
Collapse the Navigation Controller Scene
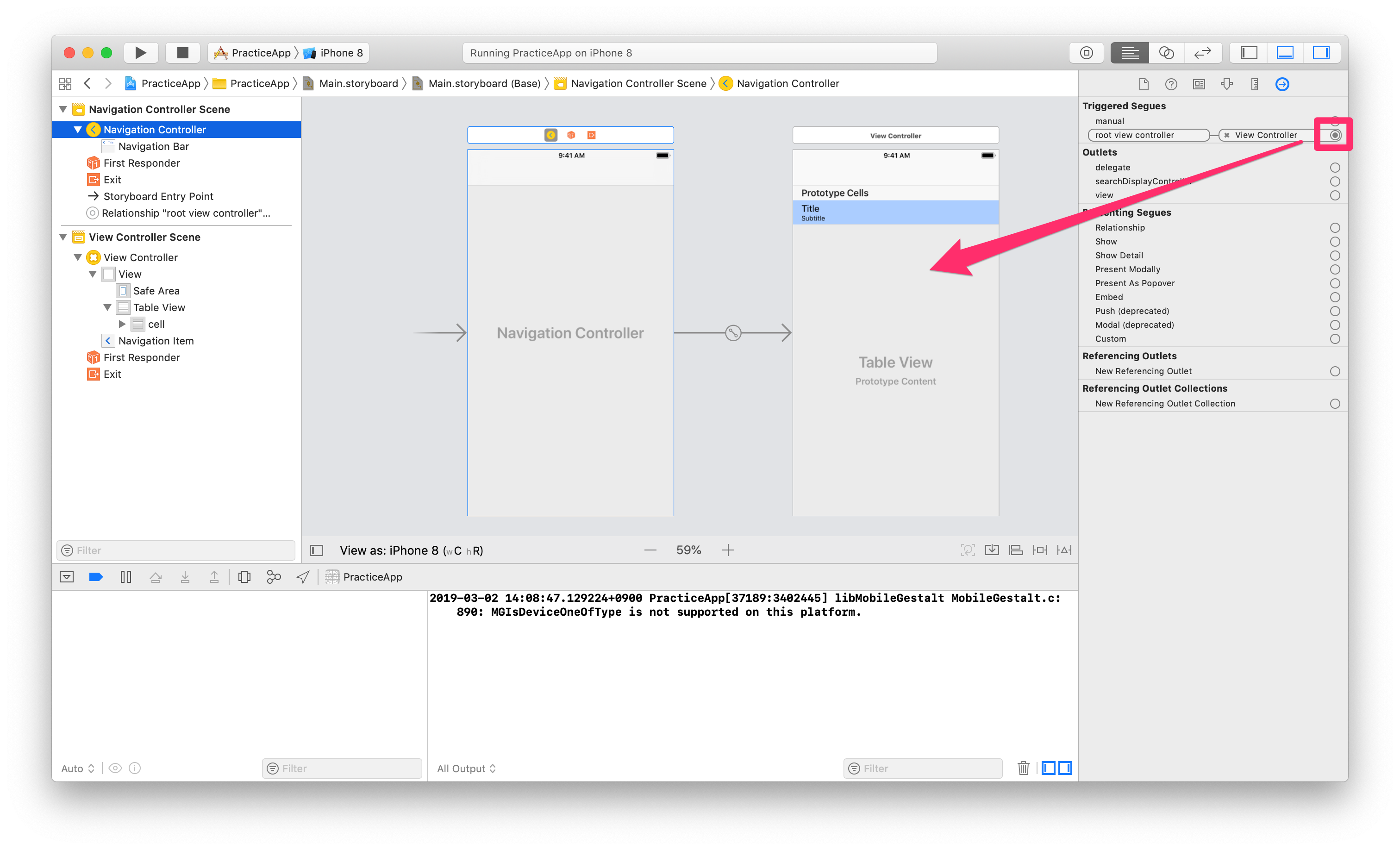coord(63,109)
